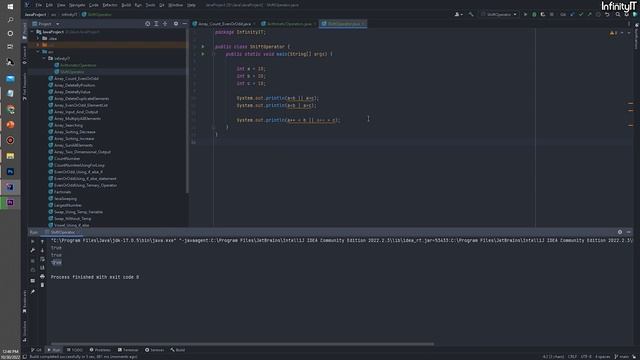Collapse the InfinityIT package
This screenshot has width=640, height=360.
pos(44,58)
